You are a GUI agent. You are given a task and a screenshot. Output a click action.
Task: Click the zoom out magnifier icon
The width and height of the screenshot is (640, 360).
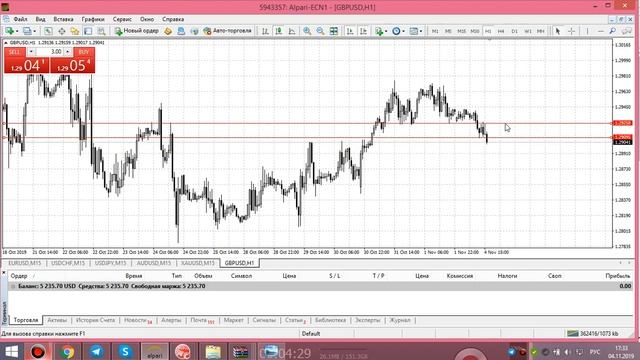click(320, 31)
